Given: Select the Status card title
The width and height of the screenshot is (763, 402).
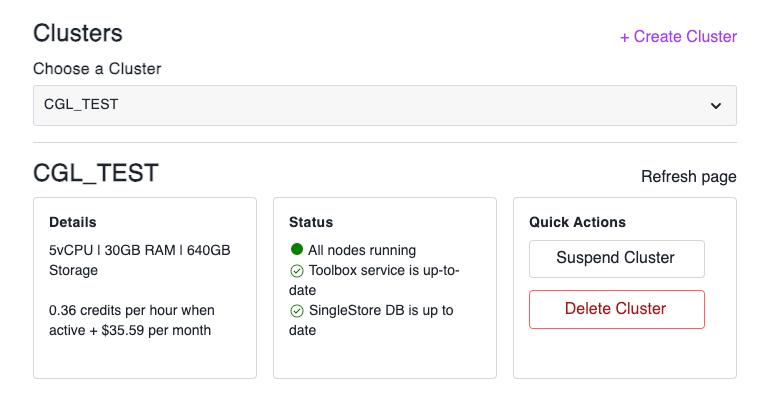Looking at the screenshot, I should 311,222.
